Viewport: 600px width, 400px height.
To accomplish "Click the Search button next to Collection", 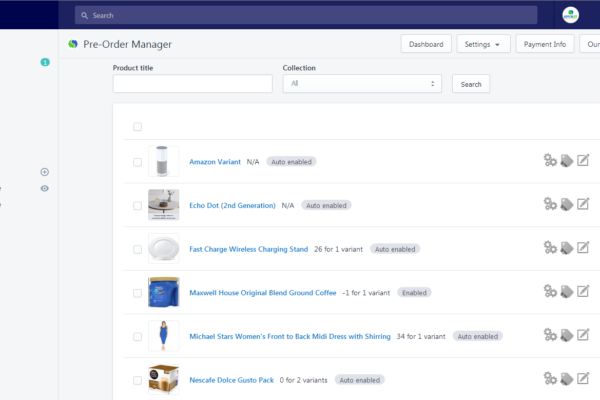I will pyautogui.click(x=471, y=84).
